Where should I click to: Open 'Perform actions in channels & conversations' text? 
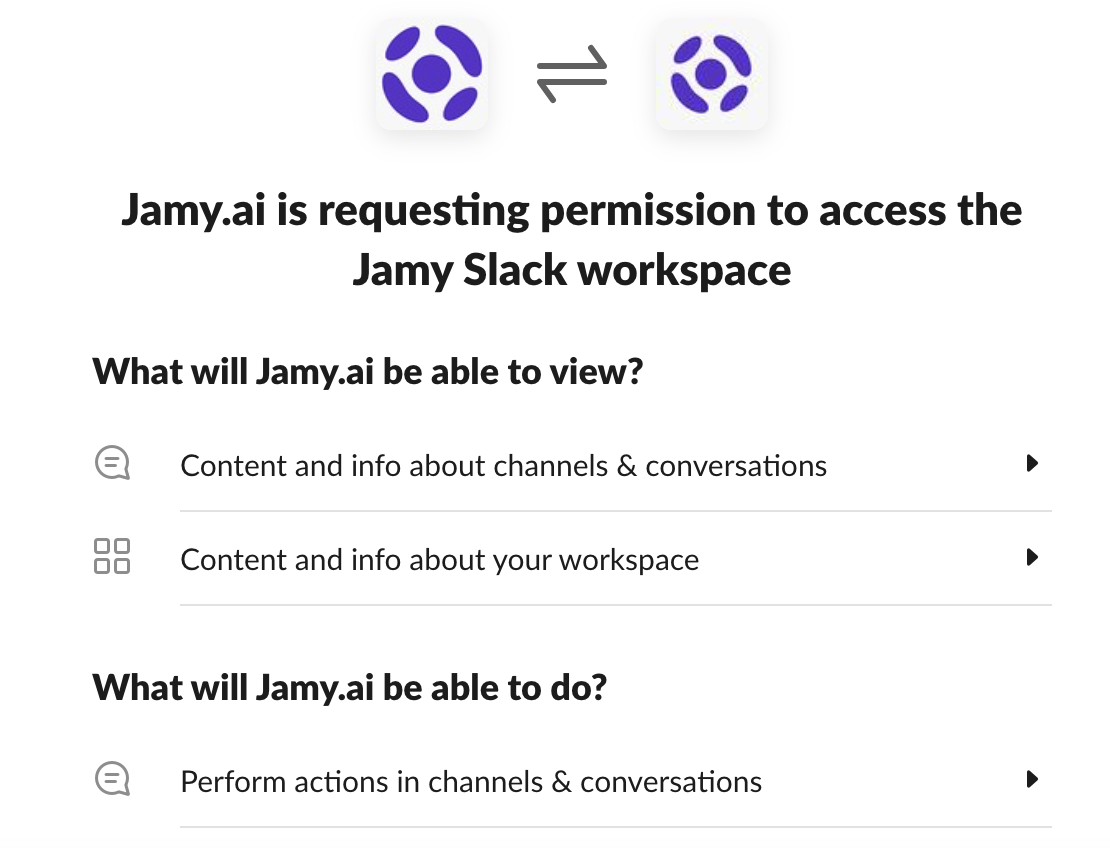point(471,781)
